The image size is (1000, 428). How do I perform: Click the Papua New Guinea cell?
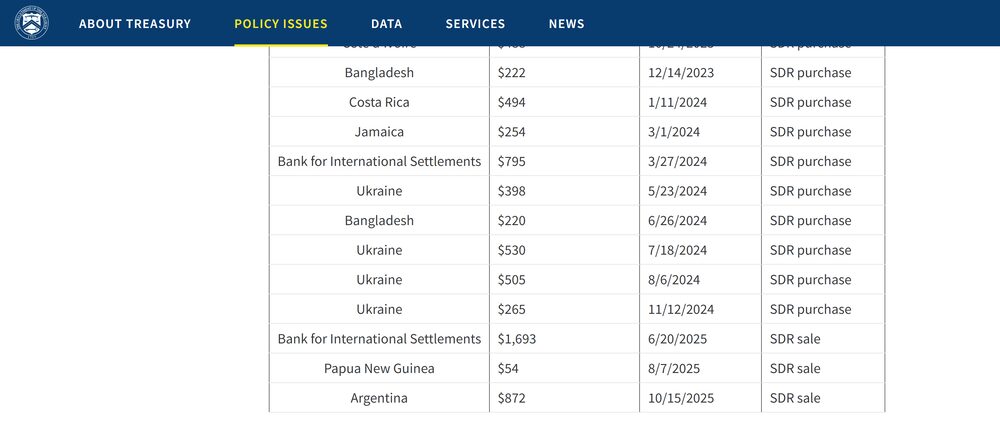(x=379, y=369)
